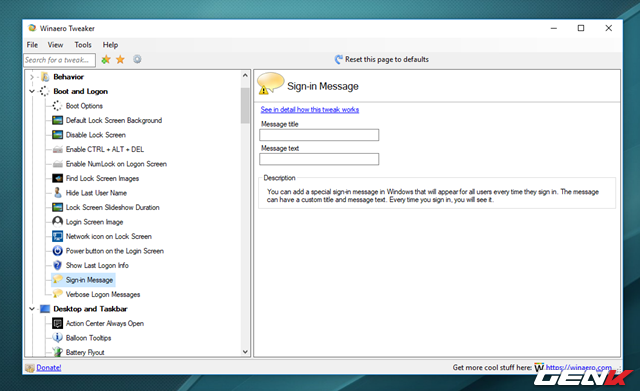The height and width of the screenshot is (391, 640).
Task: Click the Power button on Login Screen icon
Action: pyautogui.click(x=57, y=251)
